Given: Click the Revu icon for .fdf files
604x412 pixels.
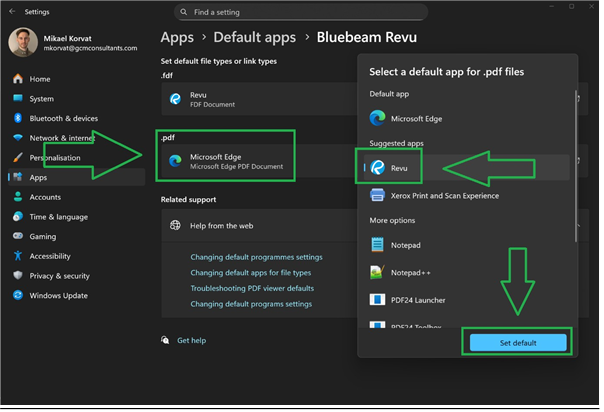Looking at the screenshot, I should pyautogui.click(x=175, y=99).
